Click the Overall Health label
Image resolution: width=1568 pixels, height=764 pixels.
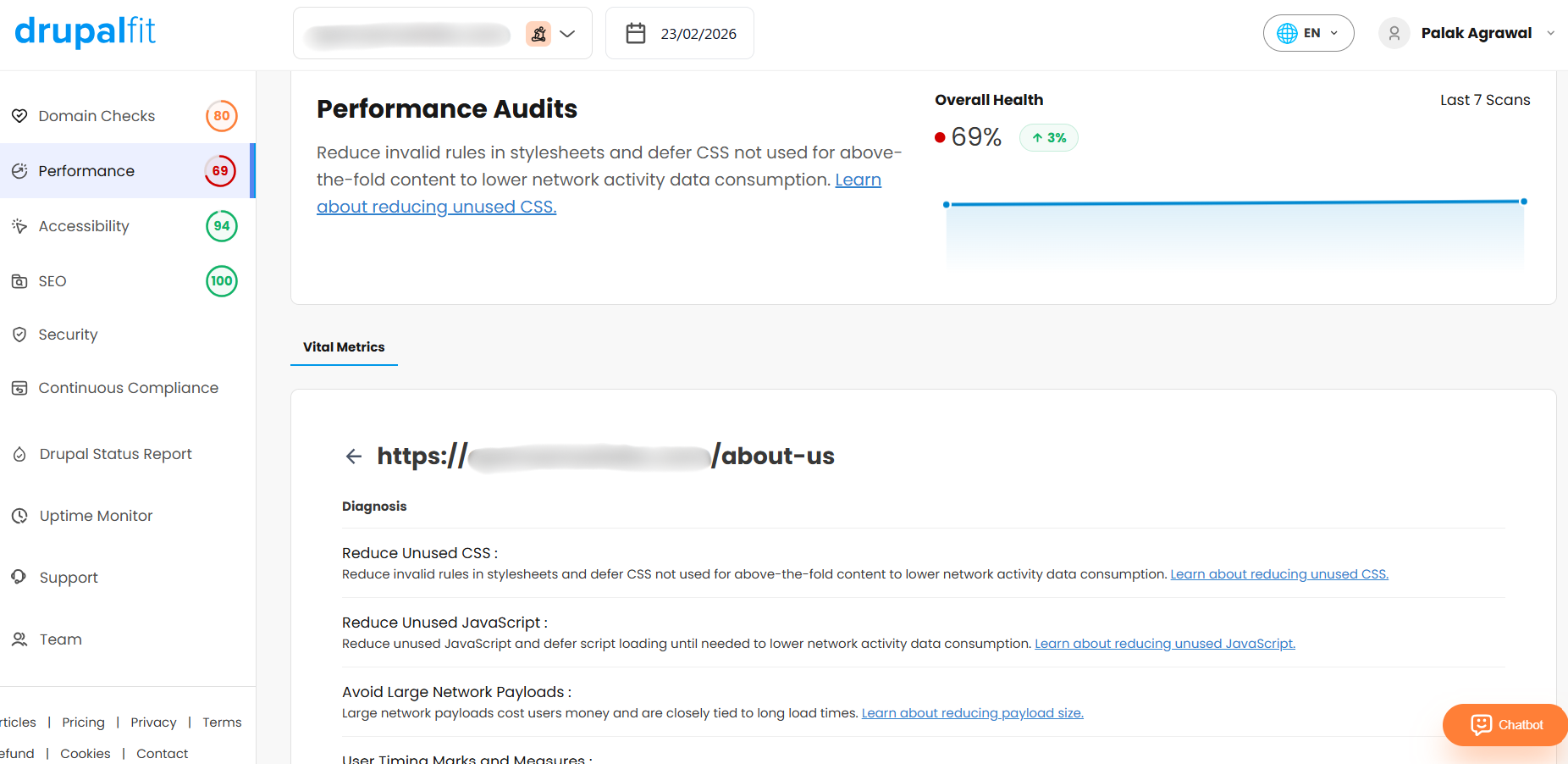(989, 100)
